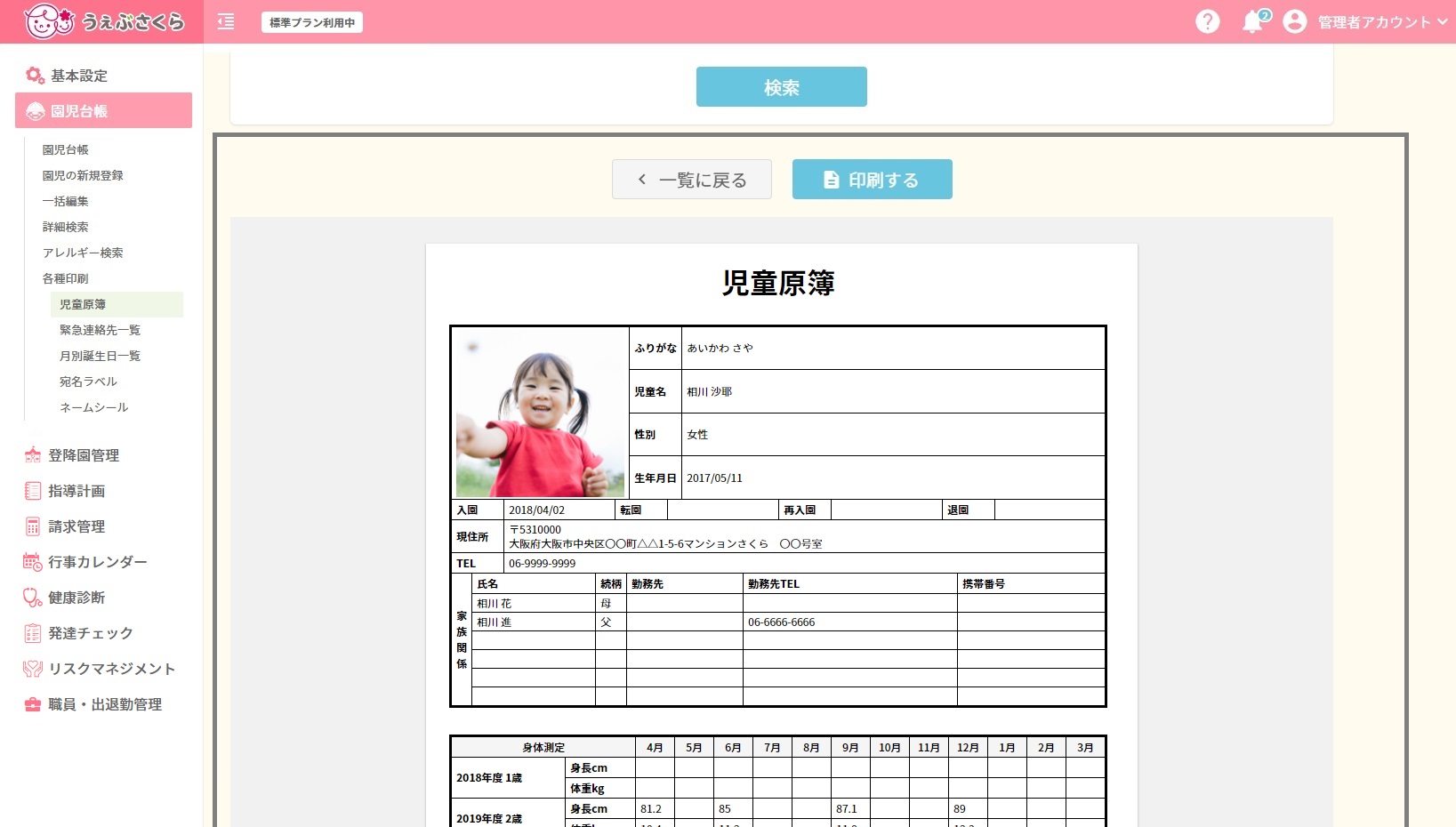Open 詳細検索
The width and height of the screenshot is (1456, 827).
[66, 227]
